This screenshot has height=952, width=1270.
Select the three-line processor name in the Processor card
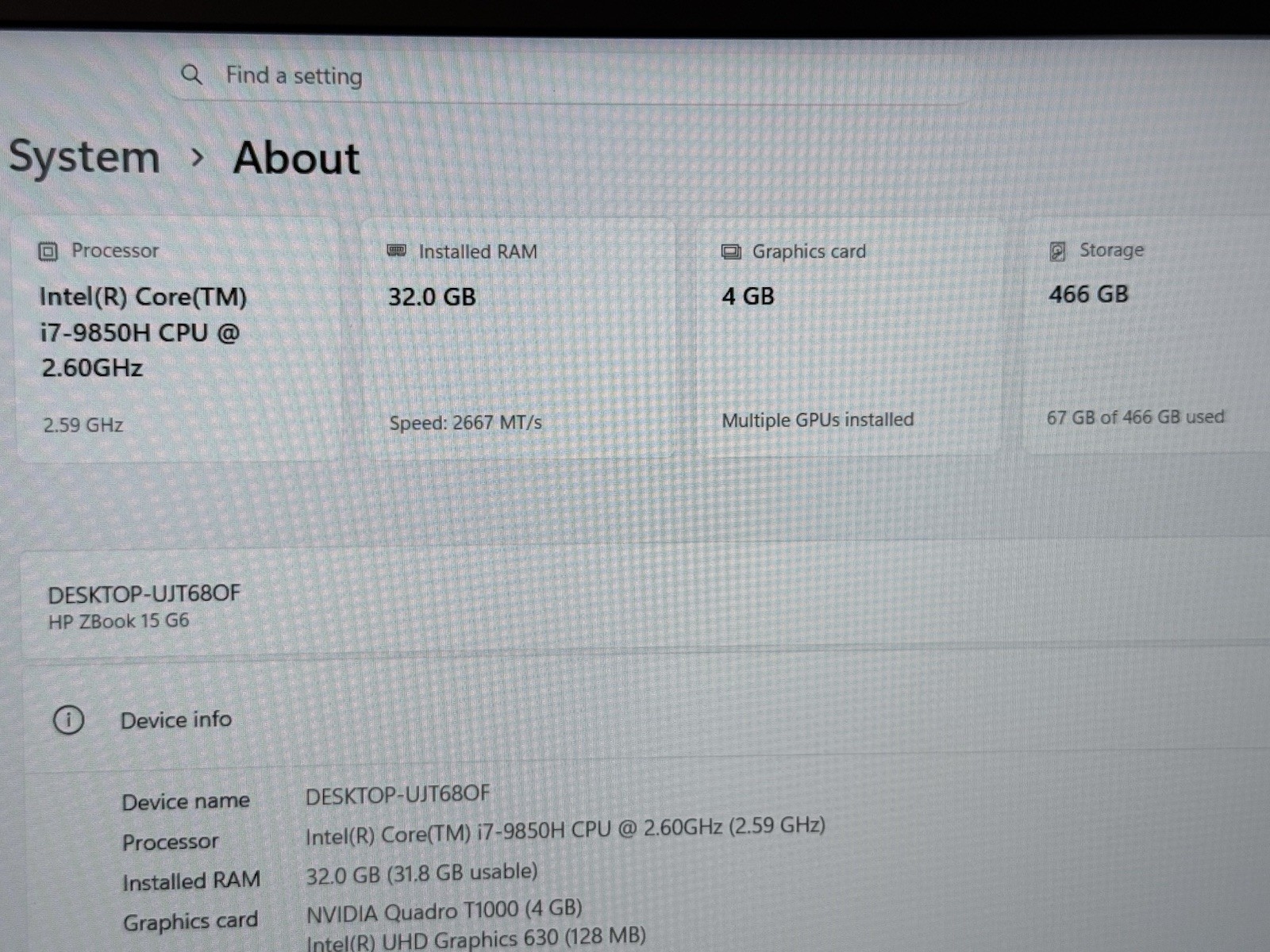[x=144, y=332]
